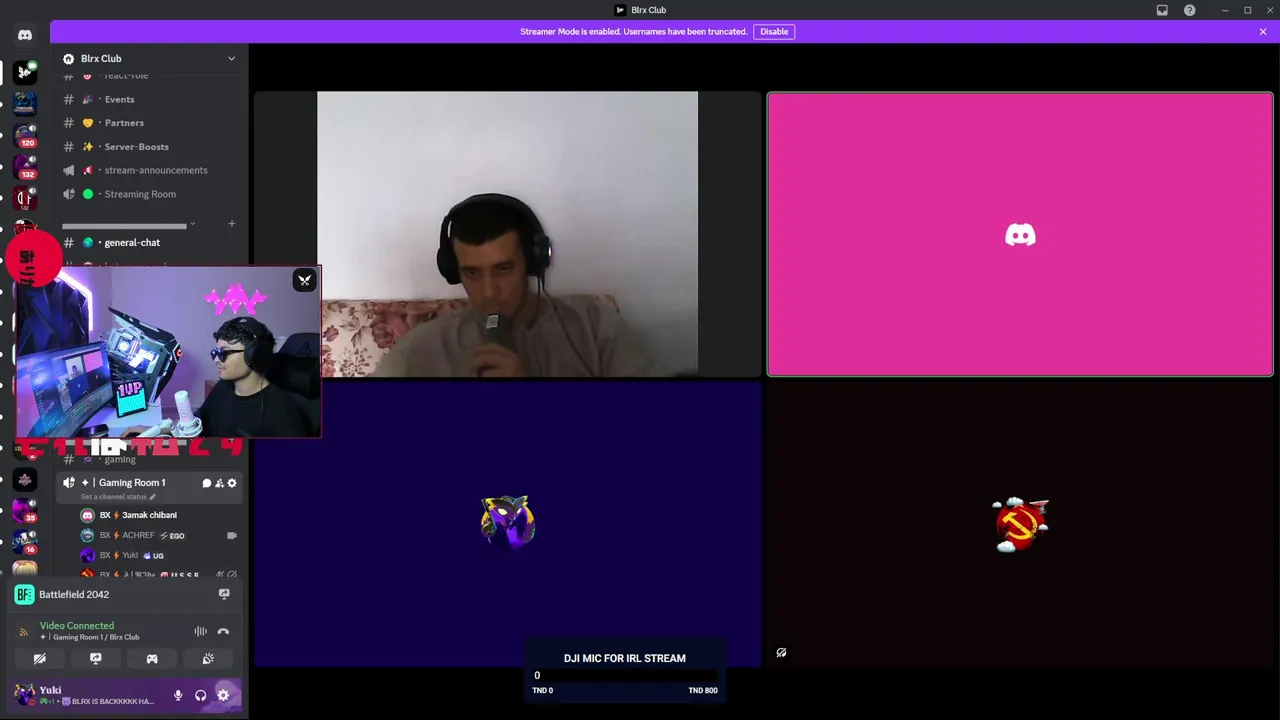Collapse the channel category chevron

click(192, 224)
